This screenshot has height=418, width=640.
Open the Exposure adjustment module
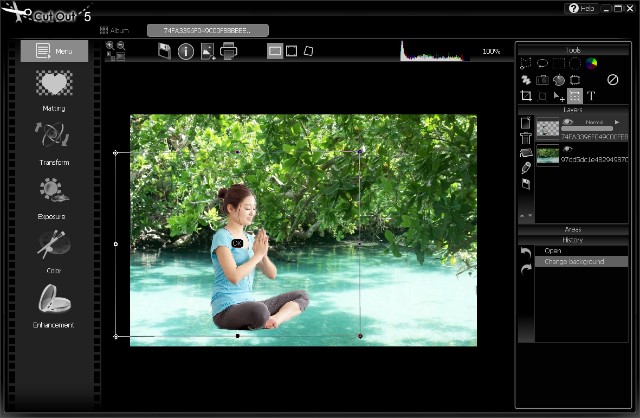[54, 194]
